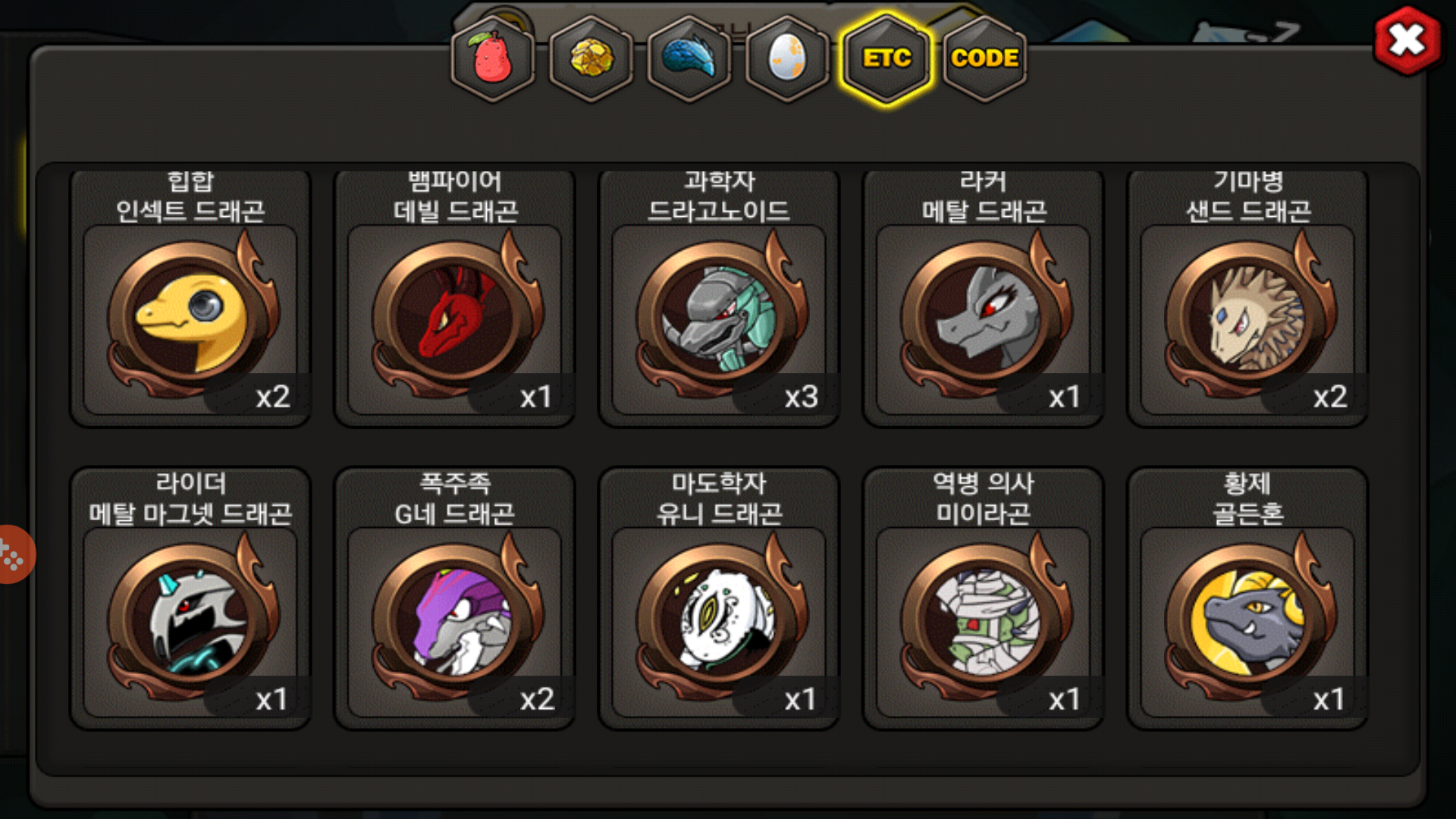Switch to the egg inventory tab
Screen dimensions: 1456x819
coord(788,58)
